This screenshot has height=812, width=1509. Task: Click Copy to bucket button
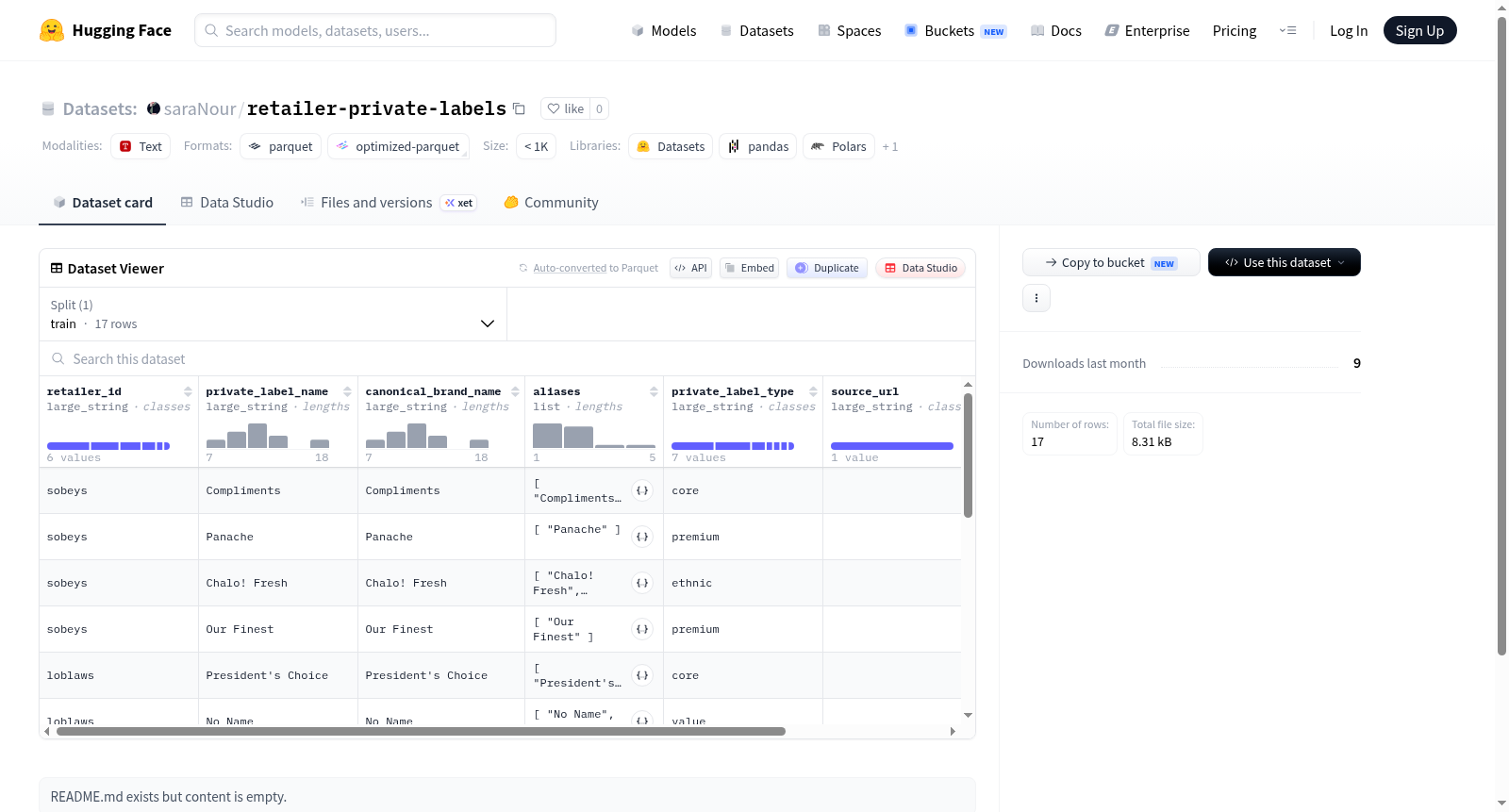[x=1111, y=262]
